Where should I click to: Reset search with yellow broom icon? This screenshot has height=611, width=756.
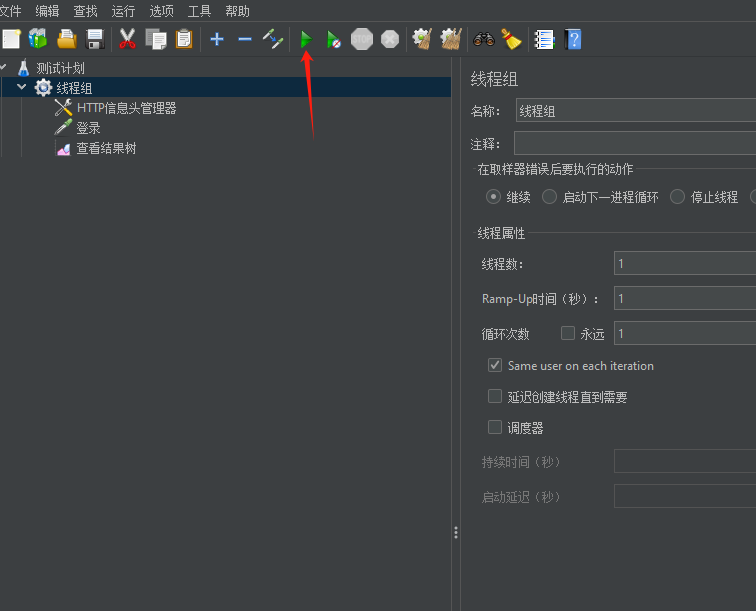[x=511, y=39]
